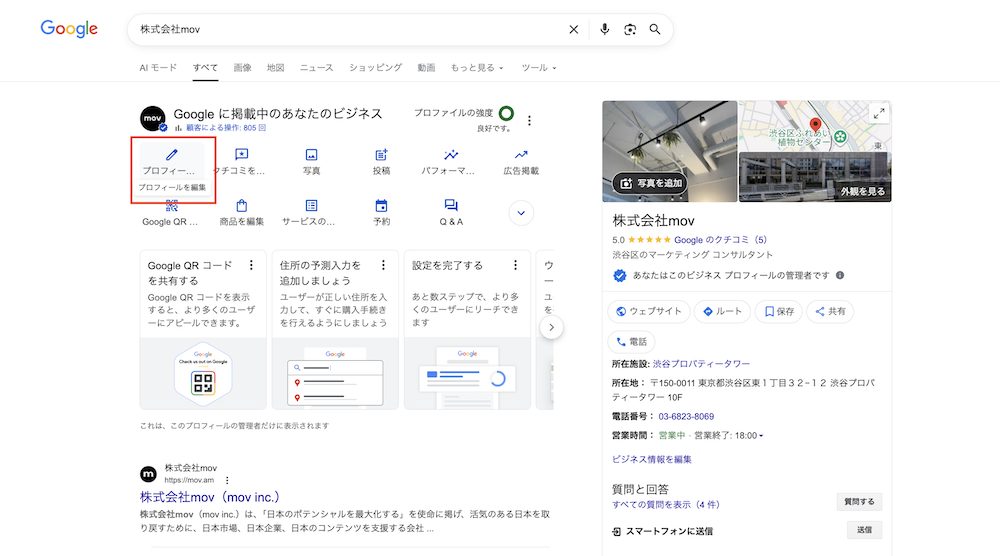The height and width of the screenshot is (556, 1000).
Task: Open the ツール dropdown menu
Action: 539,68
